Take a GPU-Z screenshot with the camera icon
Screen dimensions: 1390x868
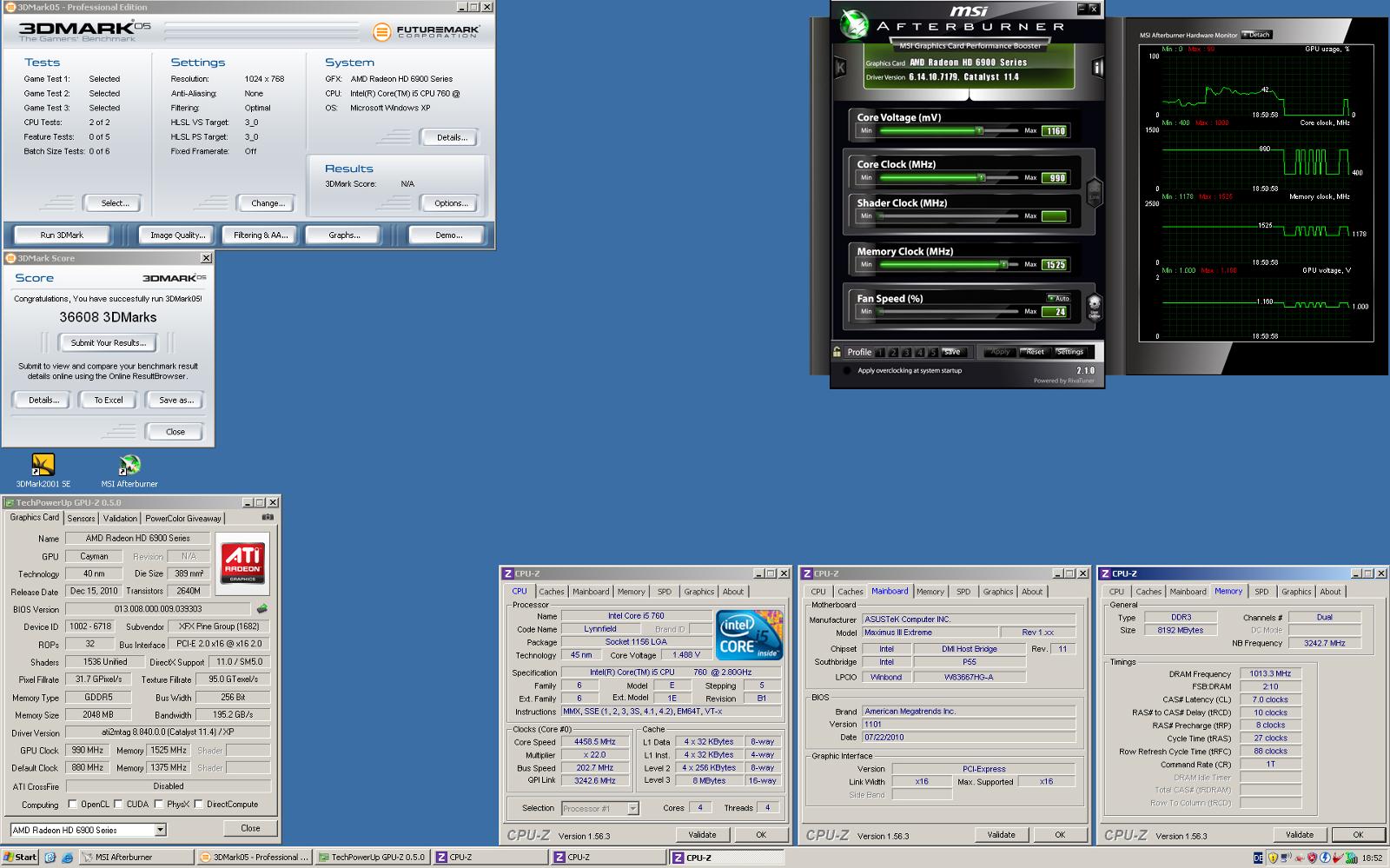tap(268, 517)
